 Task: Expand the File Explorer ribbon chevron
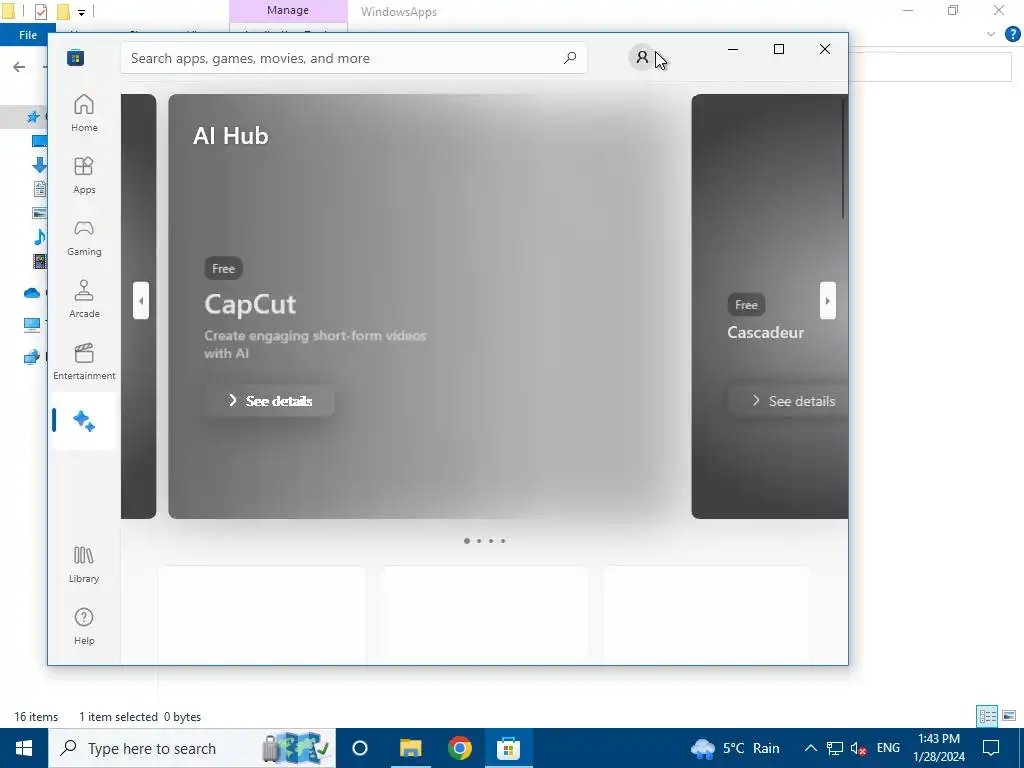[991, 34]
